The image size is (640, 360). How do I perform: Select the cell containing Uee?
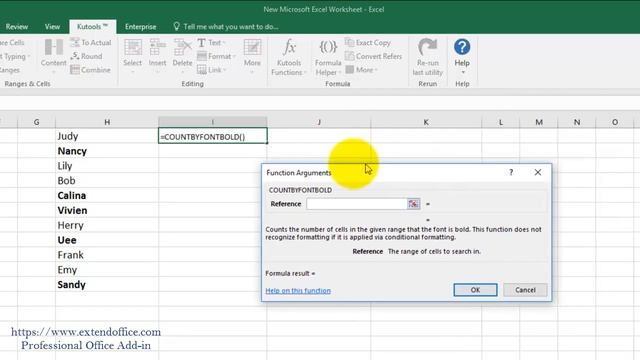[x=107, y=240]
